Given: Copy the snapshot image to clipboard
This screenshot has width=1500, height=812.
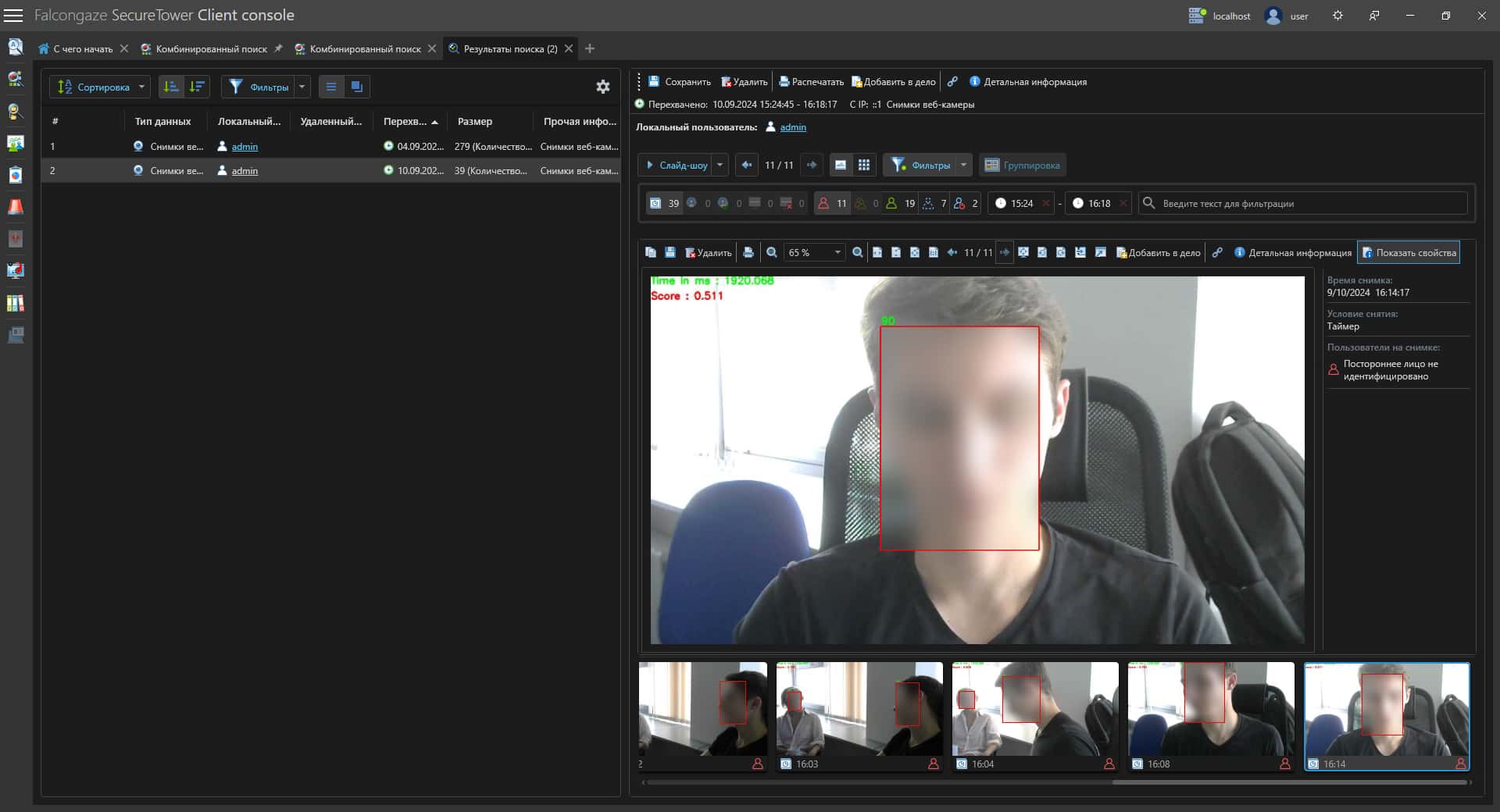Looking at the screenshot, I should click(x=651, y=252).
